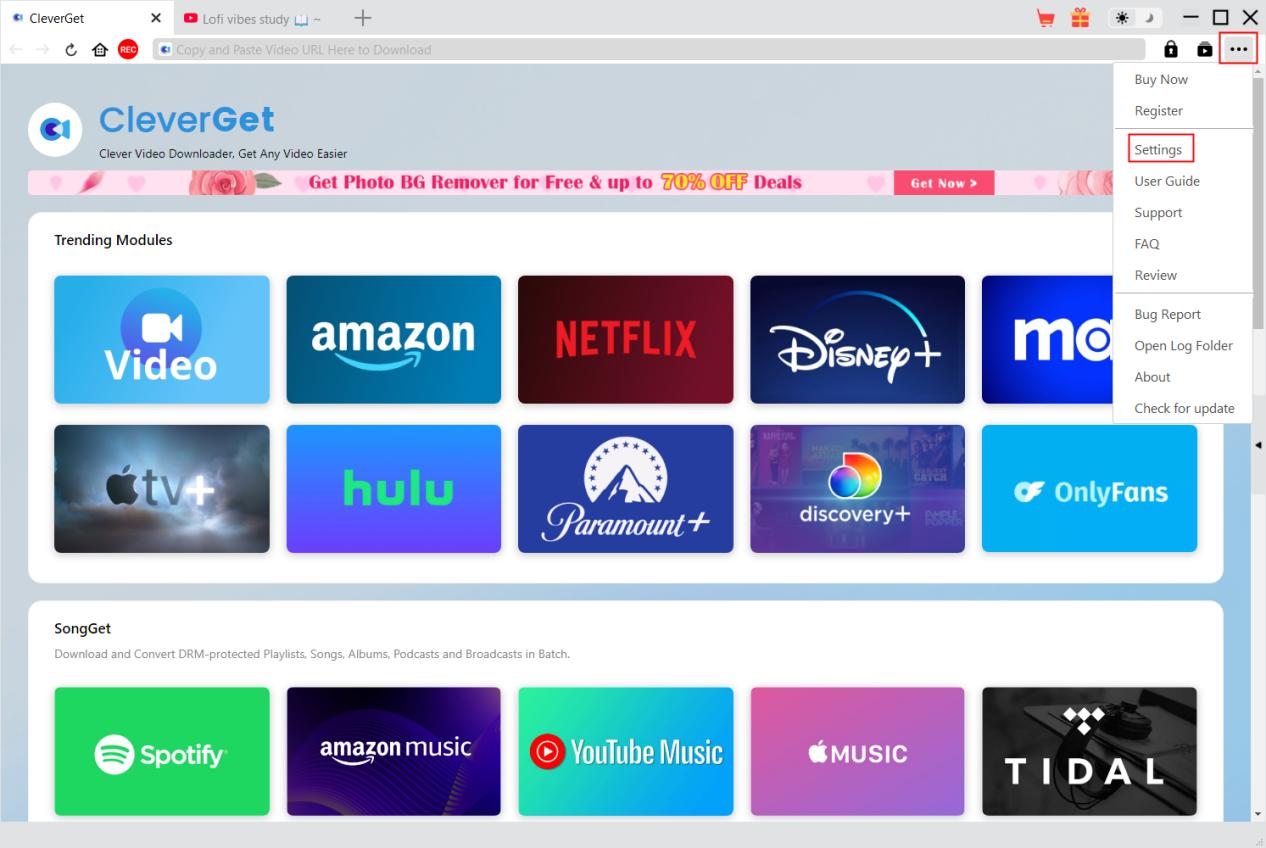Open the shopping cart icon

pos(1046,17)
